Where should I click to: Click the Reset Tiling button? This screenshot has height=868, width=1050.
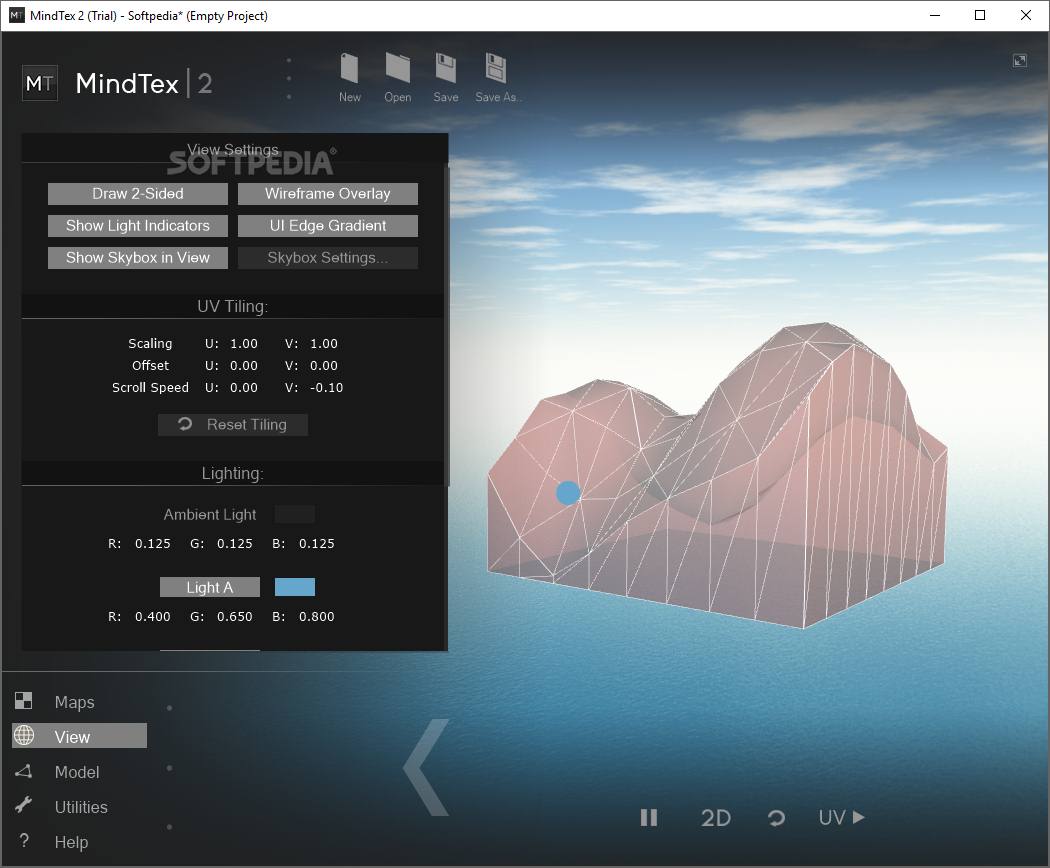pyautogui.click(x=233, y=425)
